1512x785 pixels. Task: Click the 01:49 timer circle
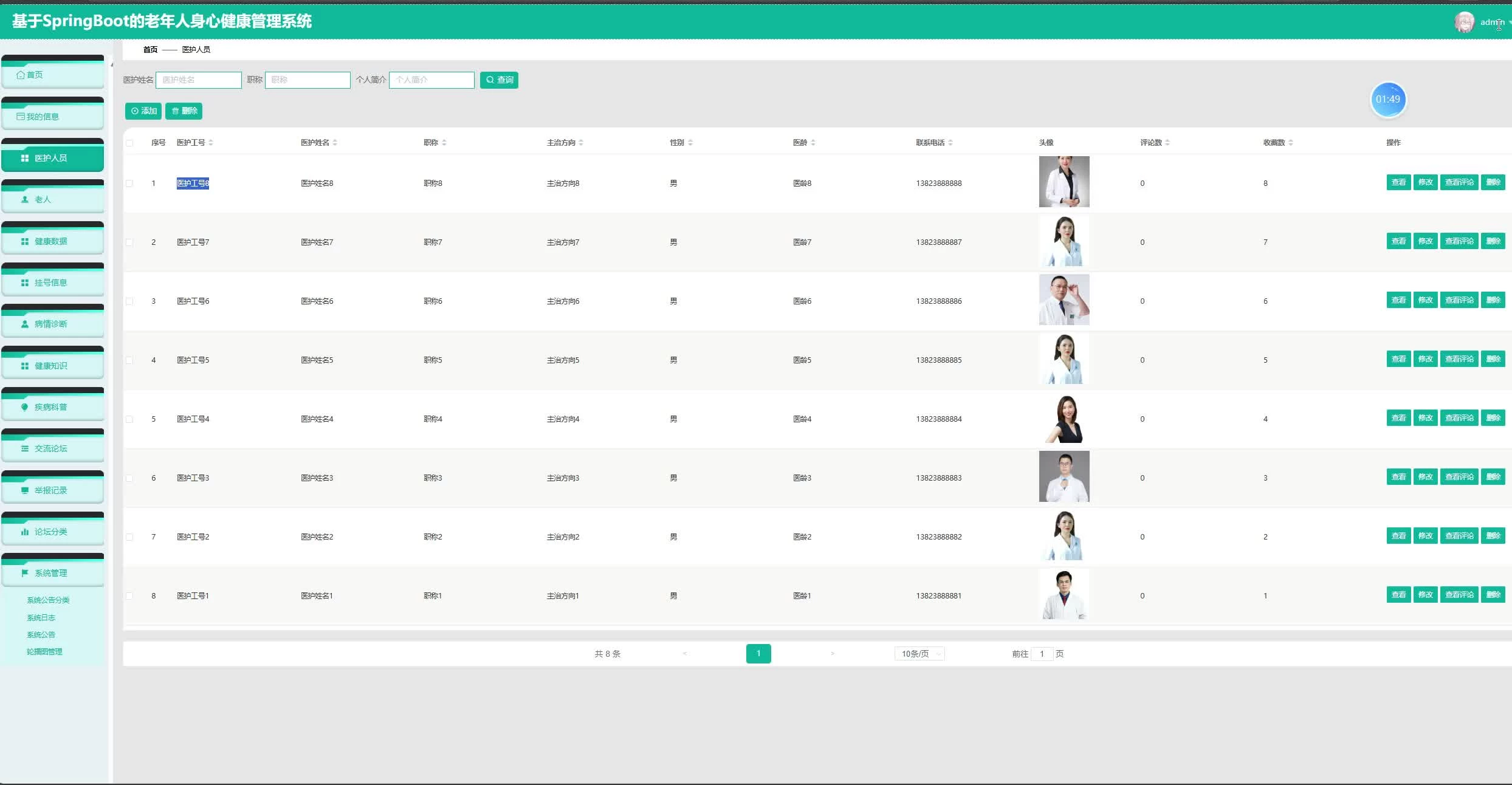pyautogui.click(x=1387, y=99)
